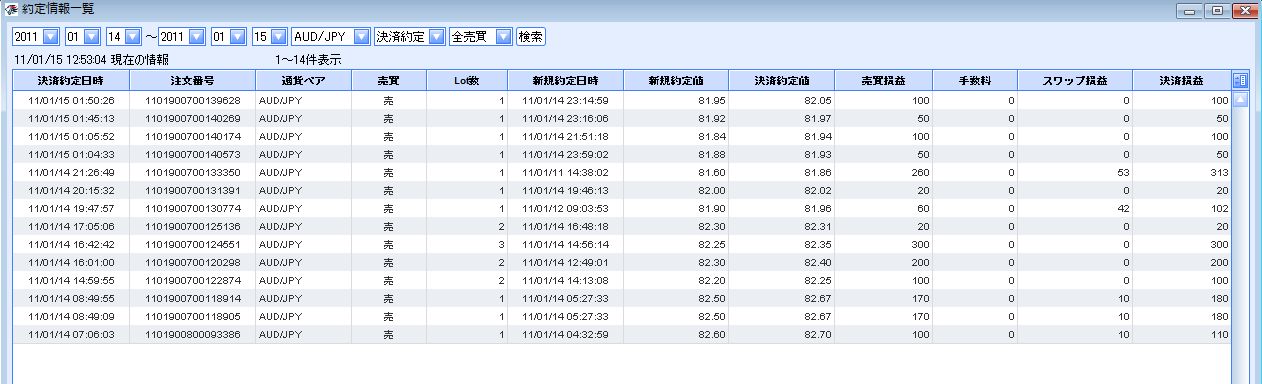Image resolution: width=1262 pixels, height=384 pixels.
Task: Click trade profit value 260
Action: (920, 173)
